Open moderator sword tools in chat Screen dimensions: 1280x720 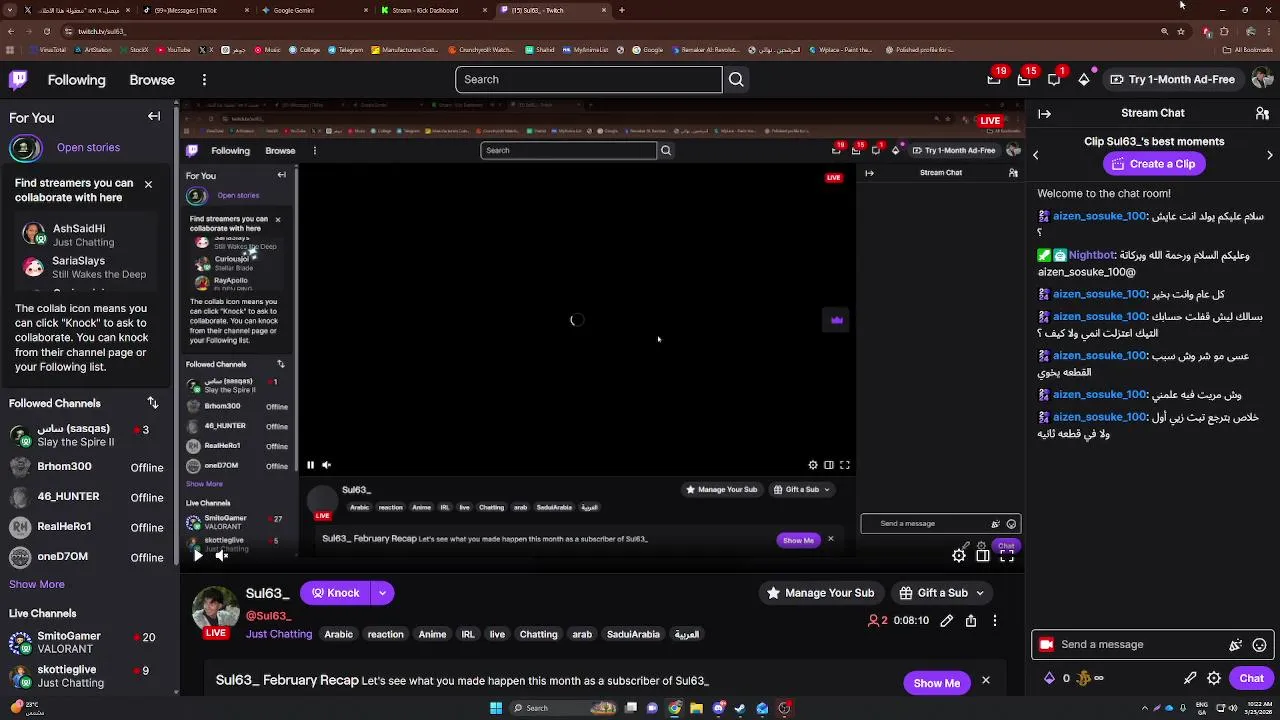[1190, 678]
